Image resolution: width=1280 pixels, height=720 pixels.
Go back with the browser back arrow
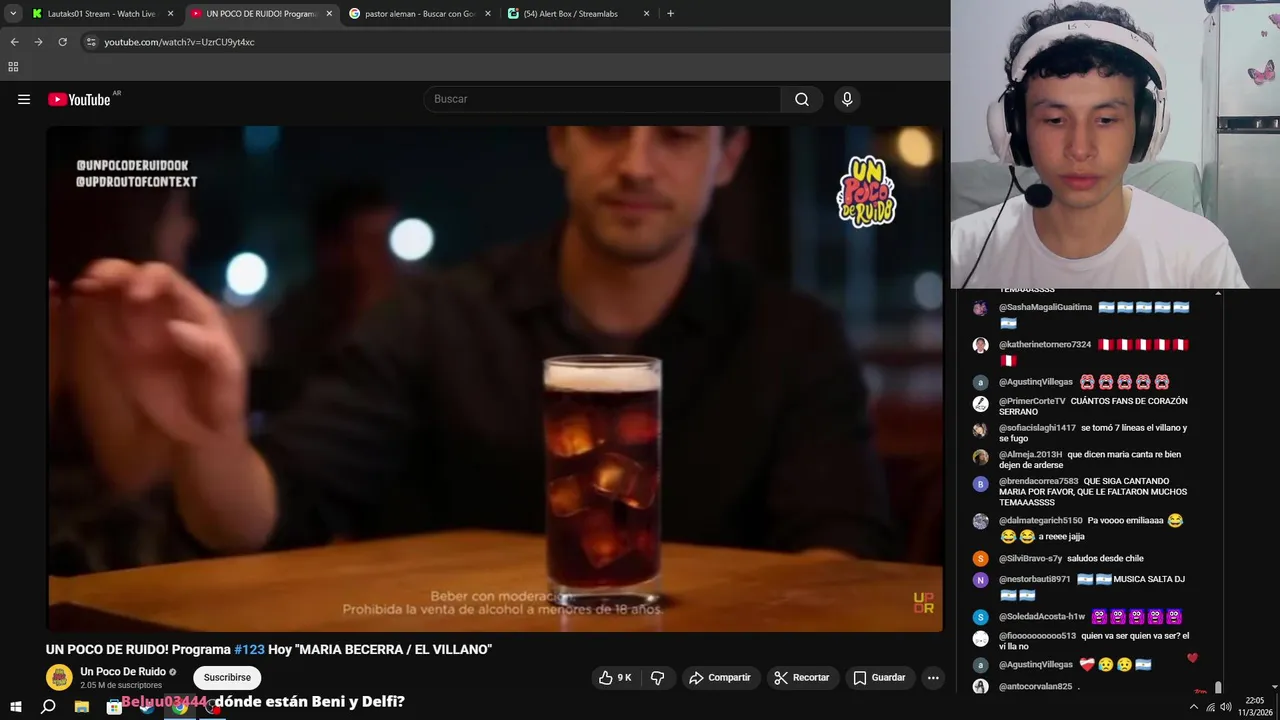(14, 42)
